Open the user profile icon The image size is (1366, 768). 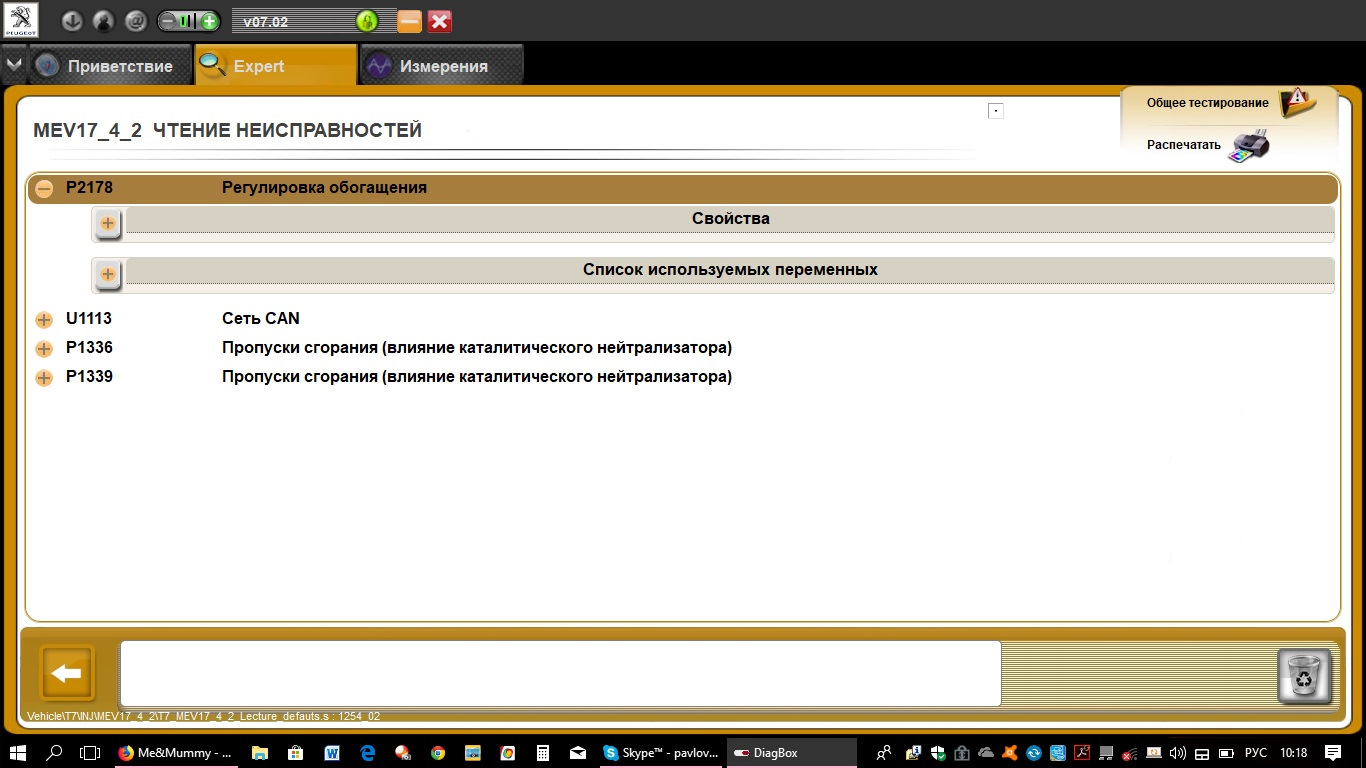[103, 21]
